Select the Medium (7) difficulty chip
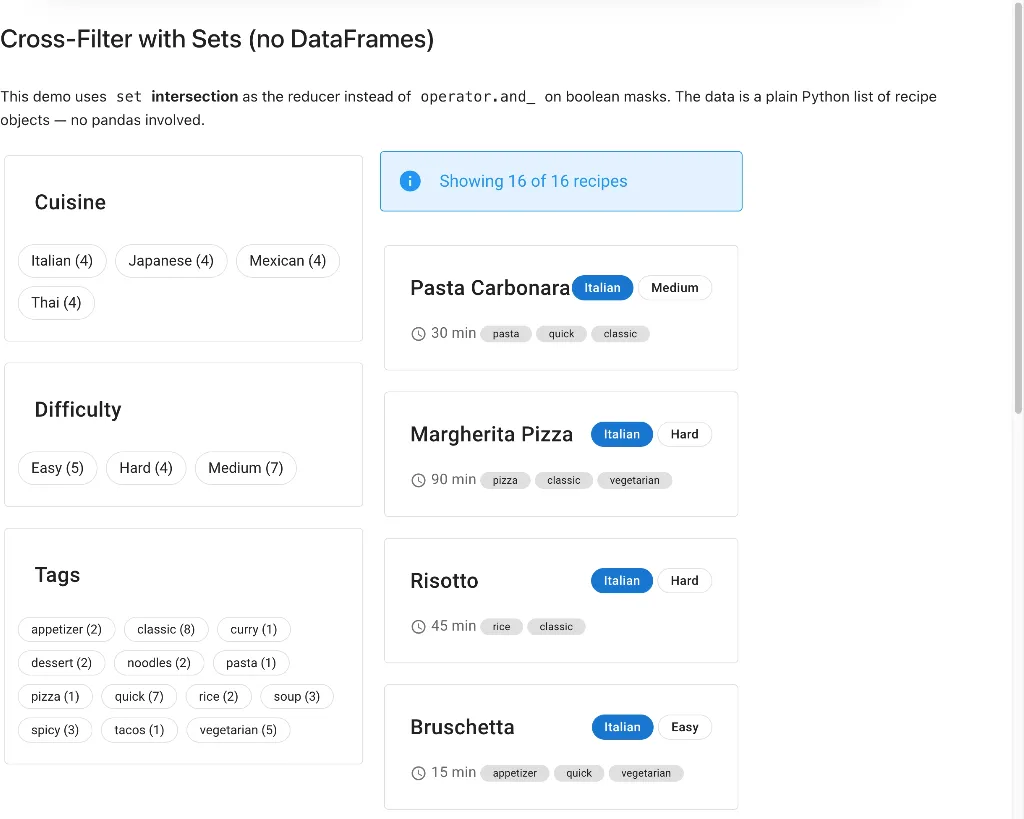This screenshot has width=1024, height=819. tap(245, 468)
